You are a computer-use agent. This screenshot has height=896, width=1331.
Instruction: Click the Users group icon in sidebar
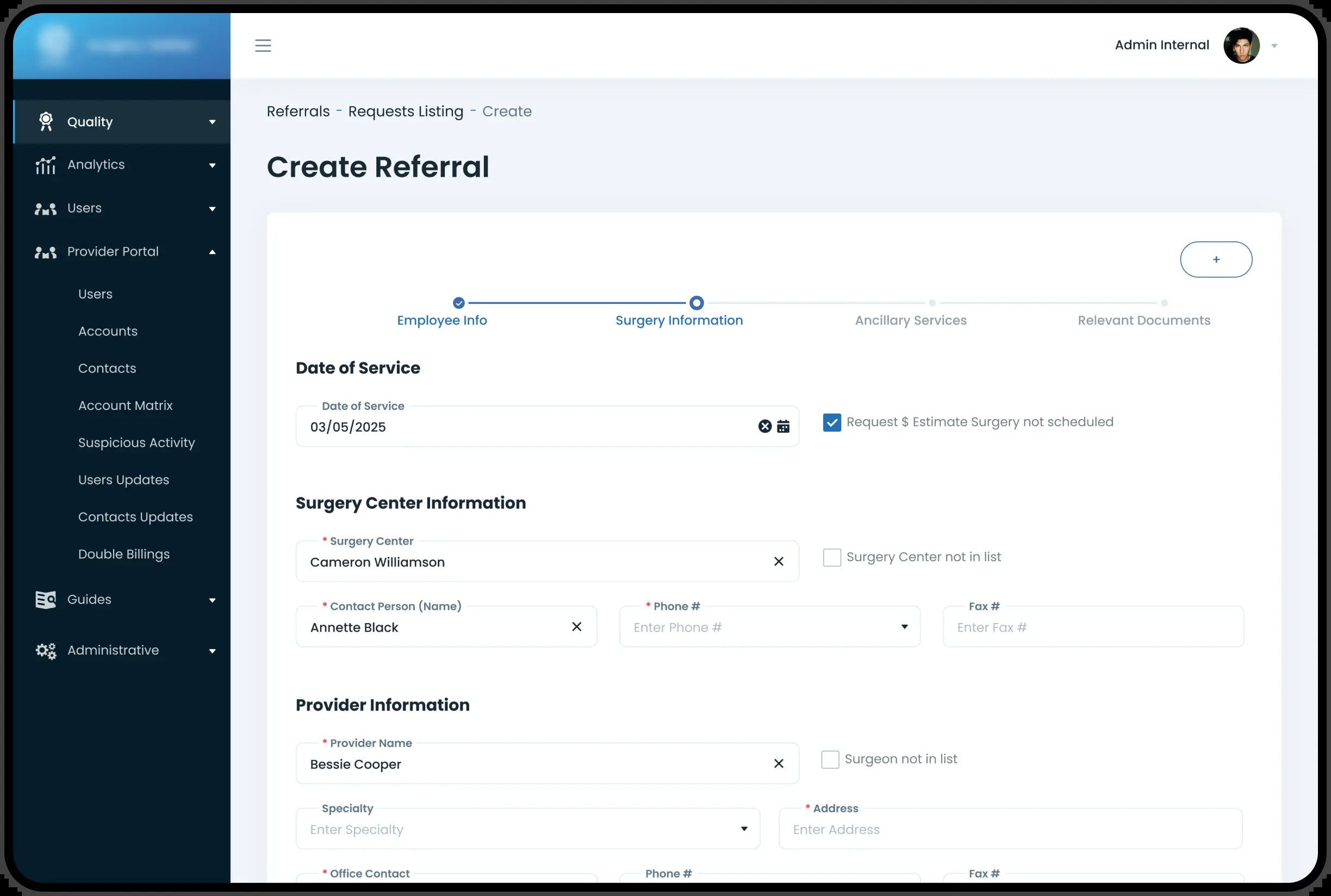pyautogui.click(x=46, y=209)
